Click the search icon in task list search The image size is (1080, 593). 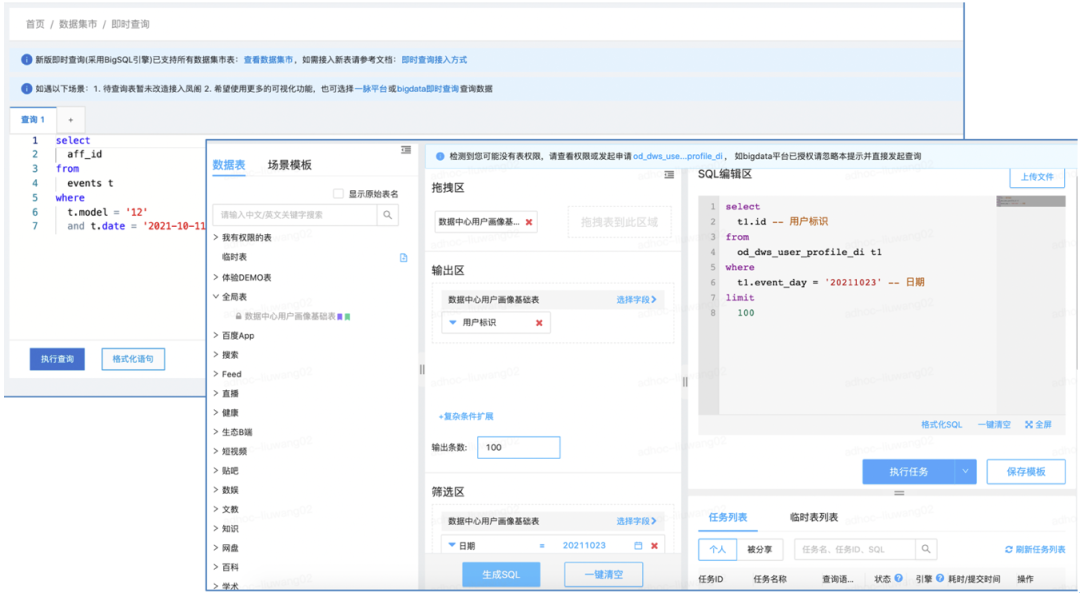point(926,549)
